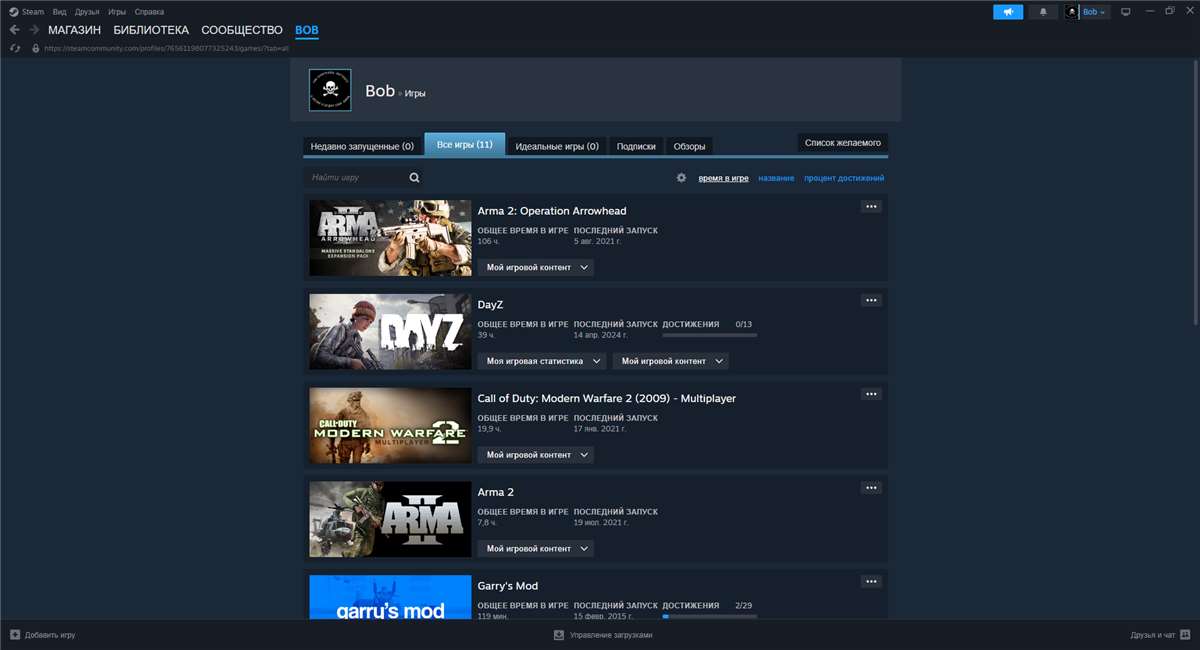
Task: Open the БИБЛИОТЕКА menu item
Action: [152, 30]
